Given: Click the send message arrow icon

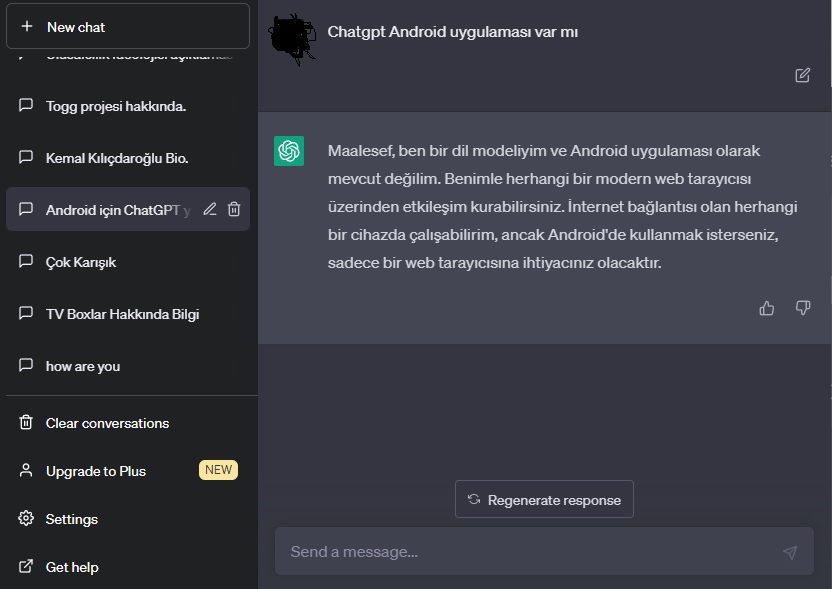Looking at the screenshot, I should point(790,552).
